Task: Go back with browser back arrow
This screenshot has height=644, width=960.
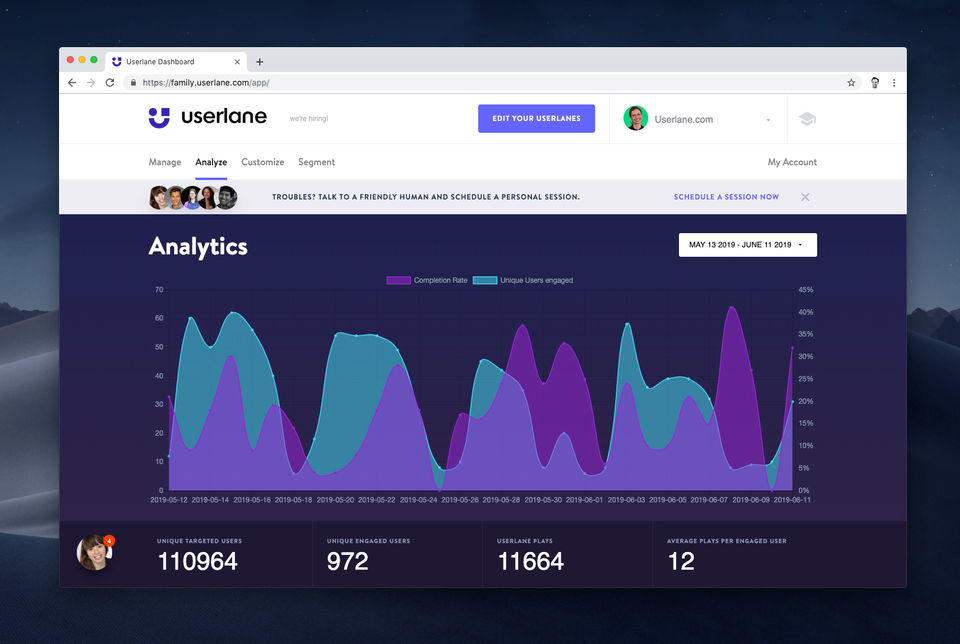Action: (72, 83)
